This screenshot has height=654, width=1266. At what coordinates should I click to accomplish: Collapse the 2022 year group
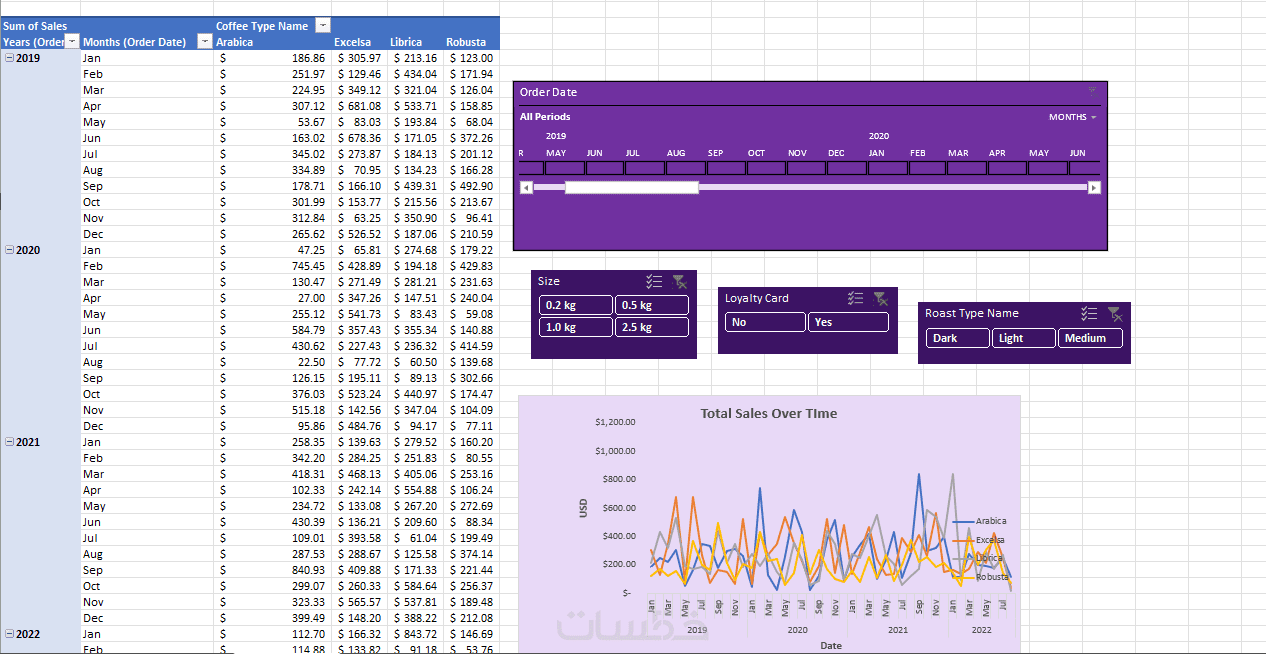[x=9, y=634]
